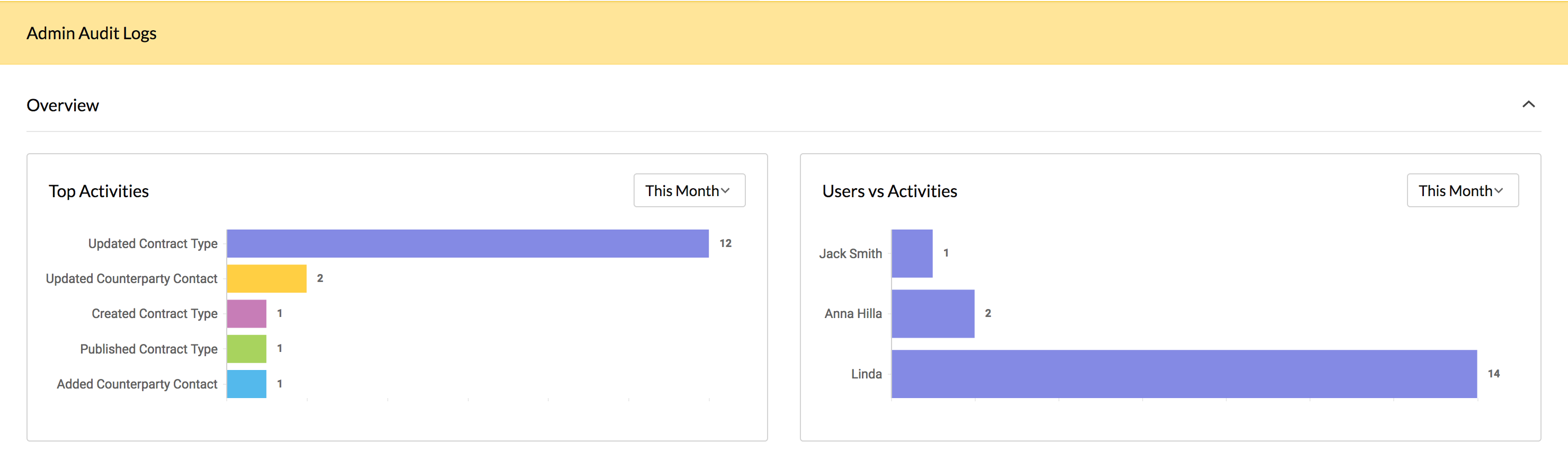Screen dimensions: 1568x476
Task: Click the Created Contract Type label
Action: tap(155, 313)
